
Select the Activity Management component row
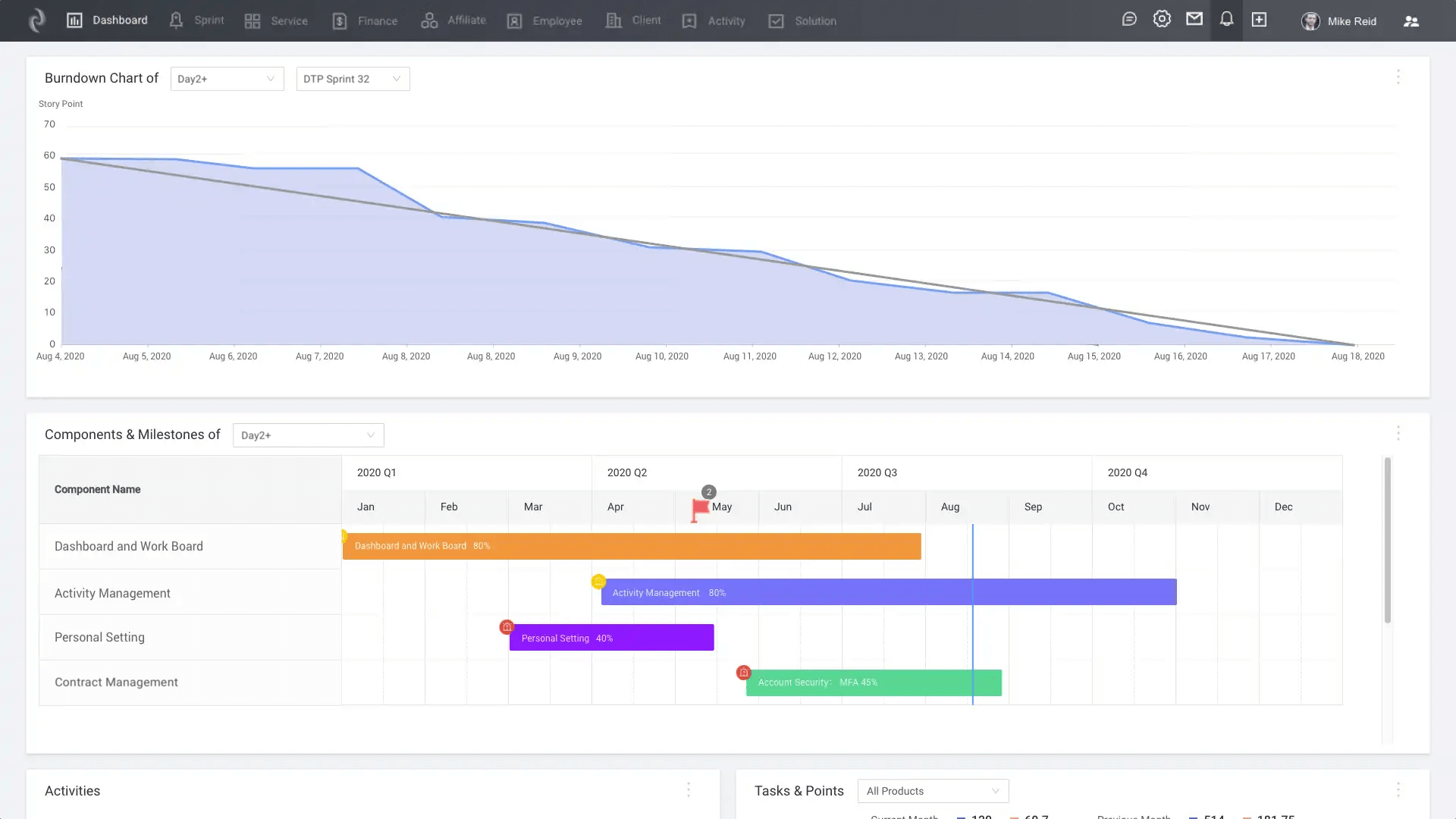coord(112,593)
